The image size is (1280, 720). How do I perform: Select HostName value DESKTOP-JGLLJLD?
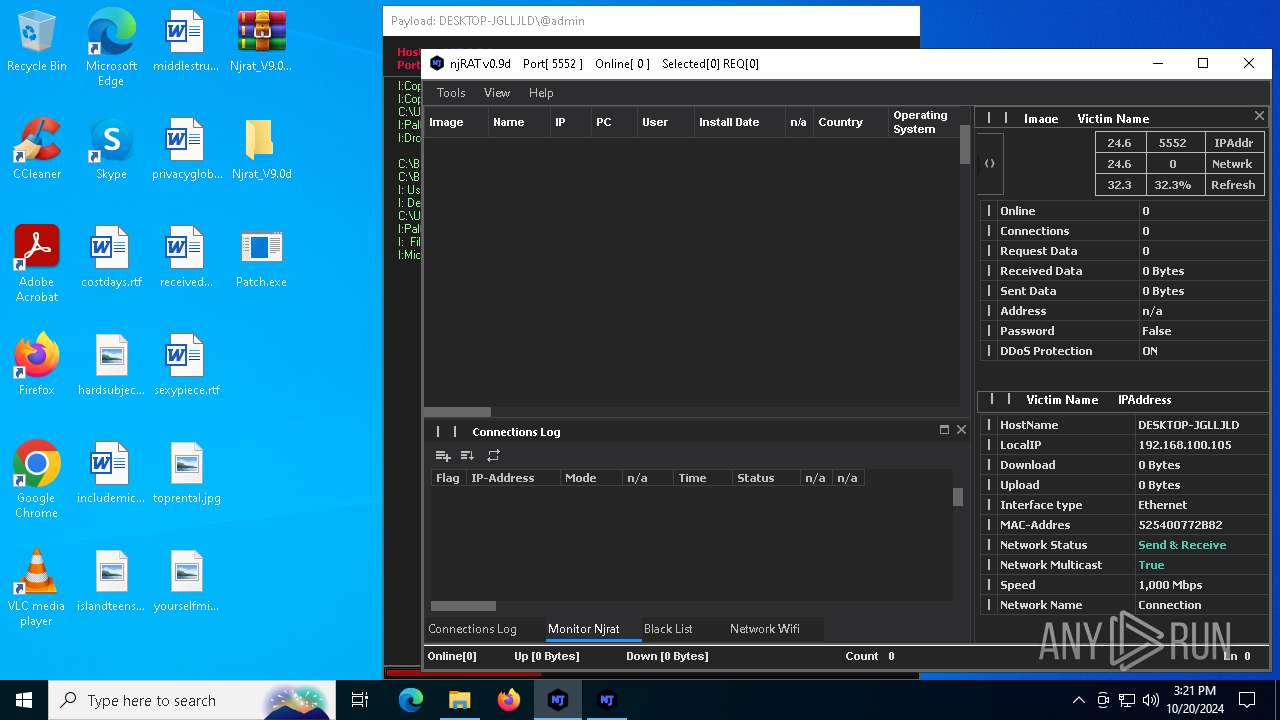[1188, 425]
